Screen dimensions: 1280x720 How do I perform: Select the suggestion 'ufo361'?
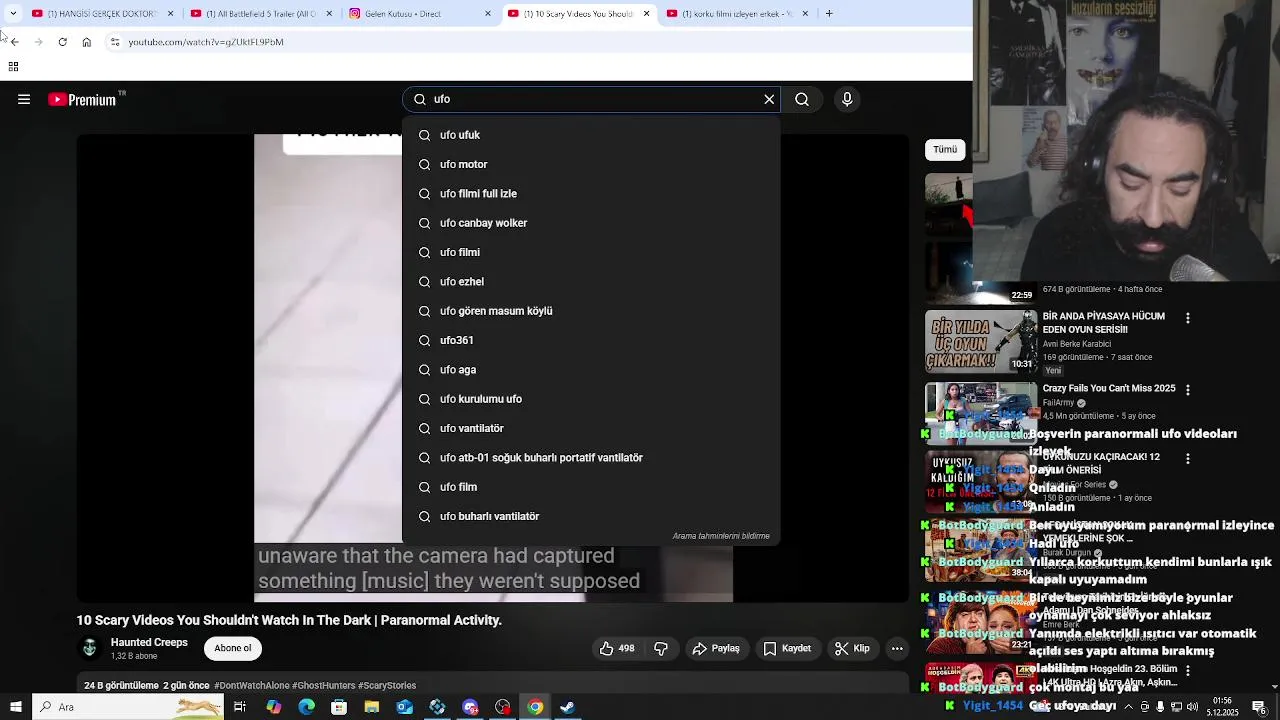(591, 340)
